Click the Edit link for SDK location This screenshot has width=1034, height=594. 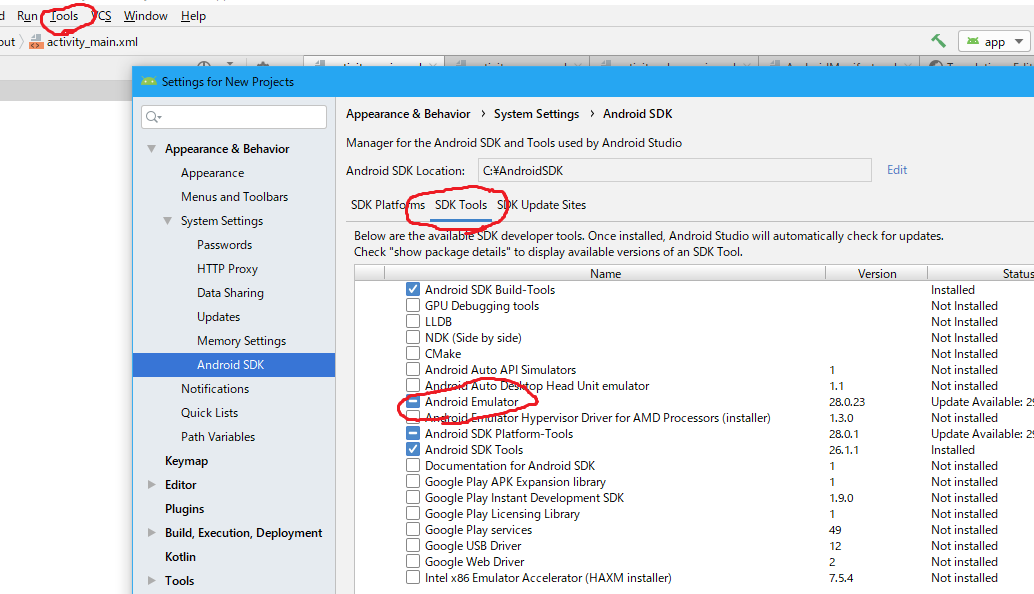tap(897, 170)
